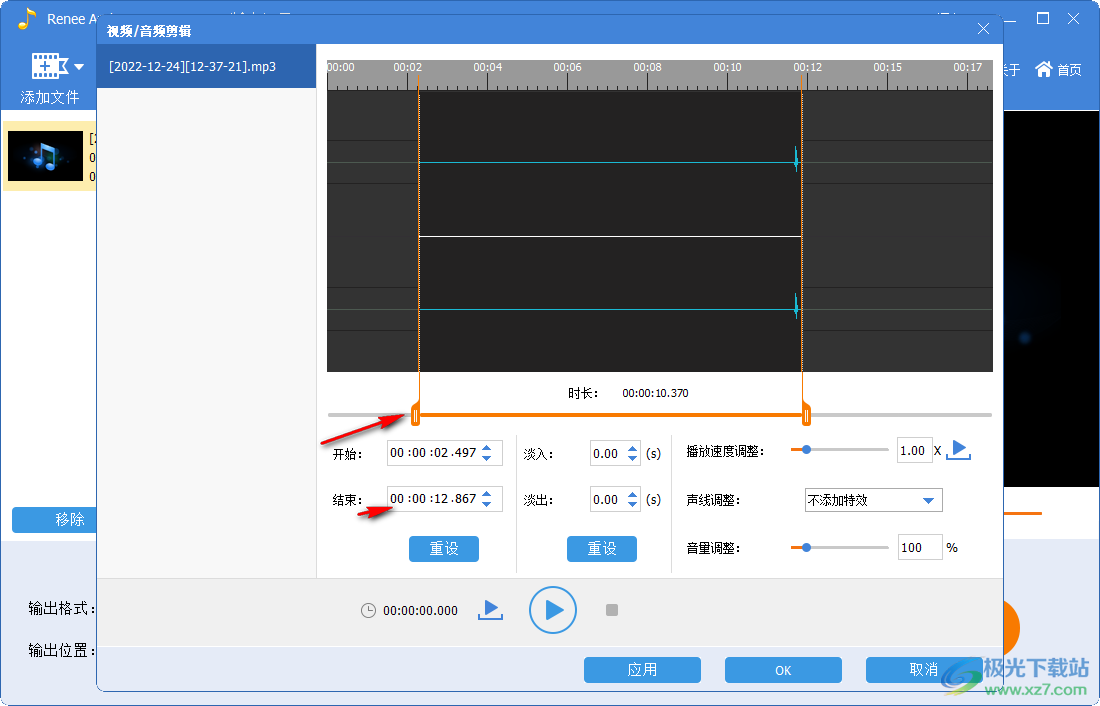Click the orange start trim handle
The image size is (1100, 706).
pyautogui.click(x=415, y=414)
